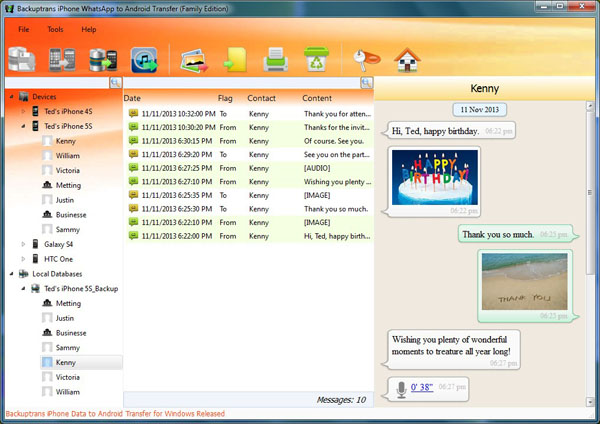600x424 pixels.
Task: Click the microphone icon of the audio message
Action: click(401, 389)
